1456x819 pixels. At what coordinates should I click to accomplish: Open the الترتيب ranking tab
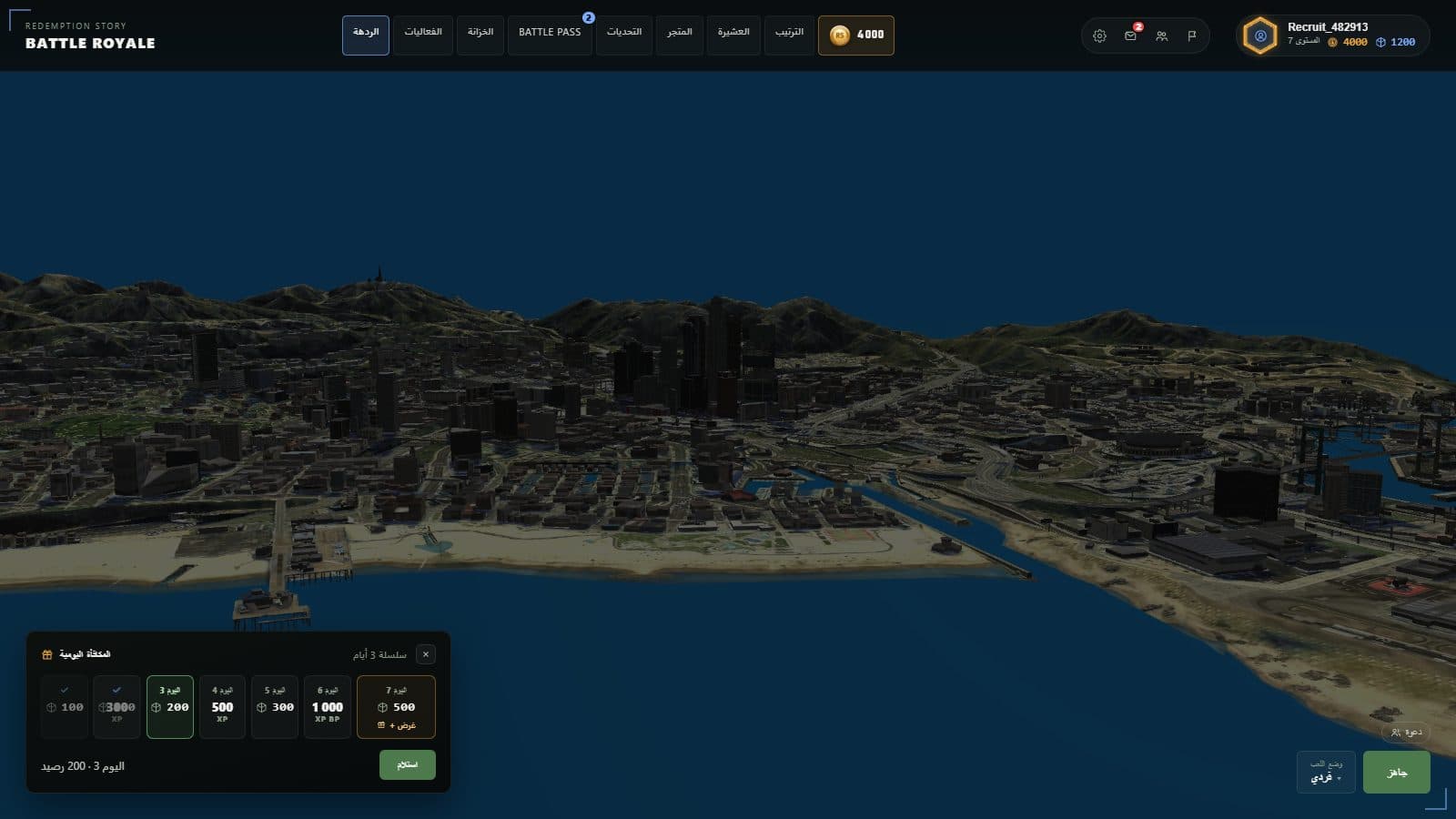click(x=789, y=35)
